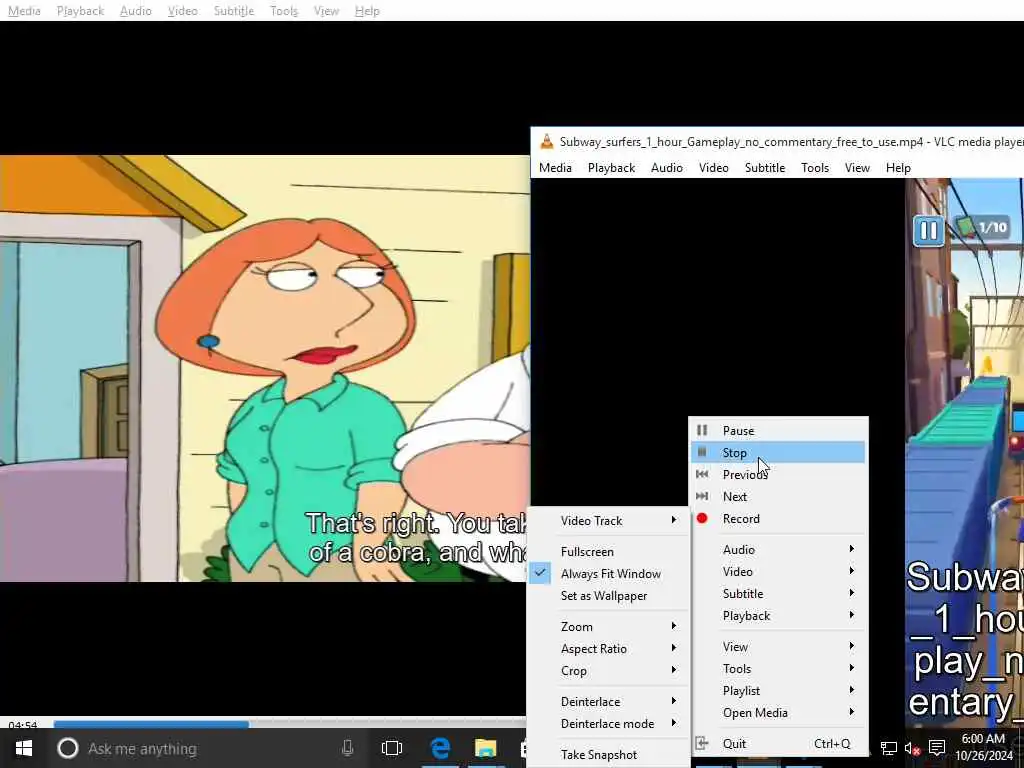This screenshot has width=1024, height=768.
Task: Click the seek bar in background VLC window
Action: [x=289, y=724]
